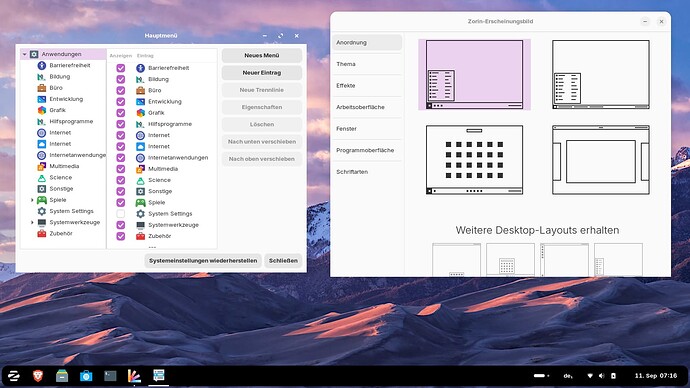Click the Entwicklung icon in the entry list
This screenshot has height=388, width=690.
(x=140, y=101)
